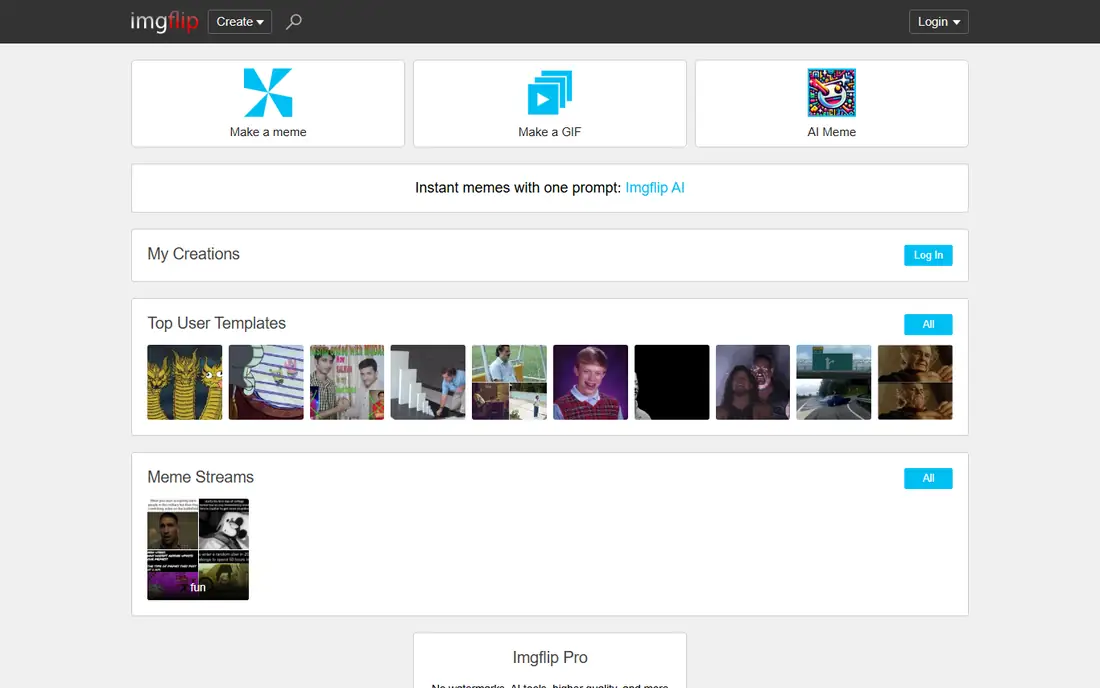Viewport: 1100px width, 688px height.
Task: Select the striped shirt cartoon template
Action: click(266, 382)
